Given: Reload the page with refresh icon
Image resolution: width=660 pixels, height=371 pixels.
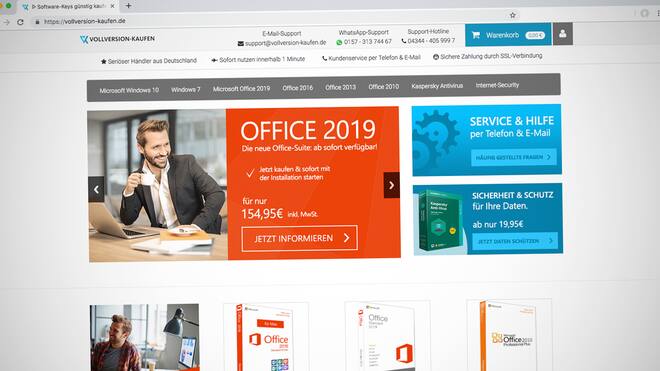Looking at the screenshot, I should (x=20, y=22).
